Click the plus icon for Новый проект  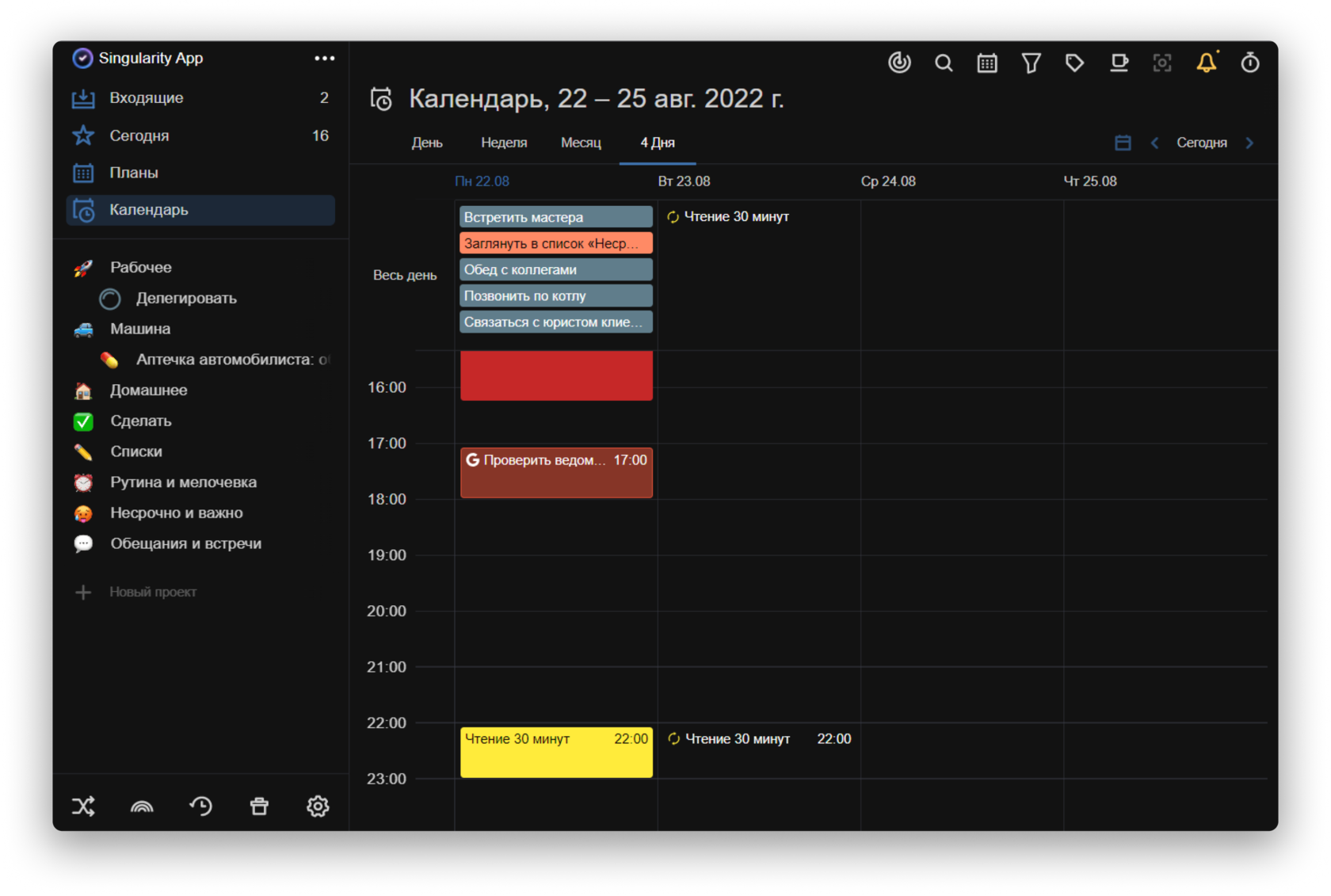coord(83,592)
